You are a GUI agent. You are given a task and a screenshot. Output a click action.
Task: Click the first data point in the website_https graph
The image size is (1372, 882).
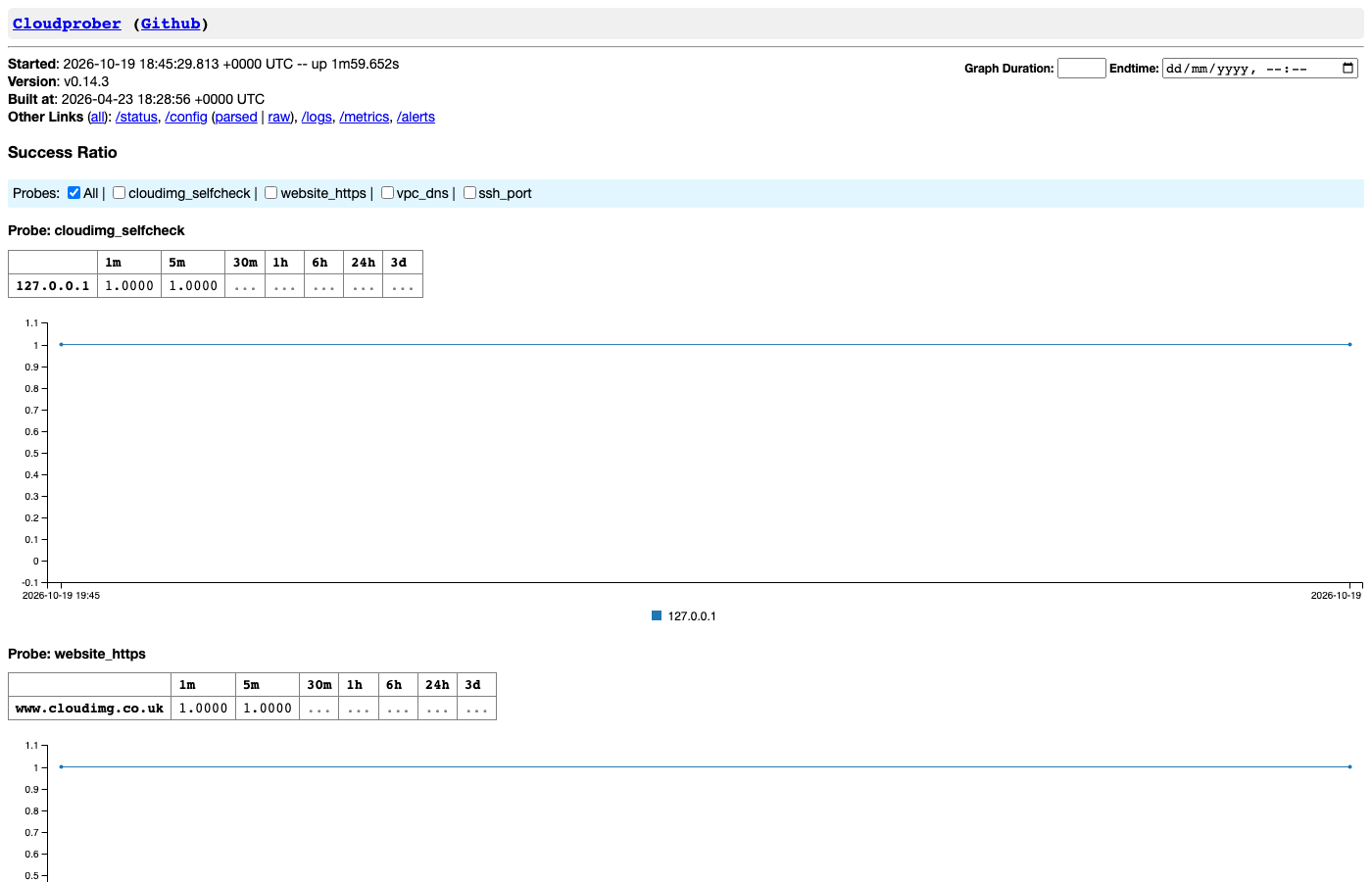point(61,766)
